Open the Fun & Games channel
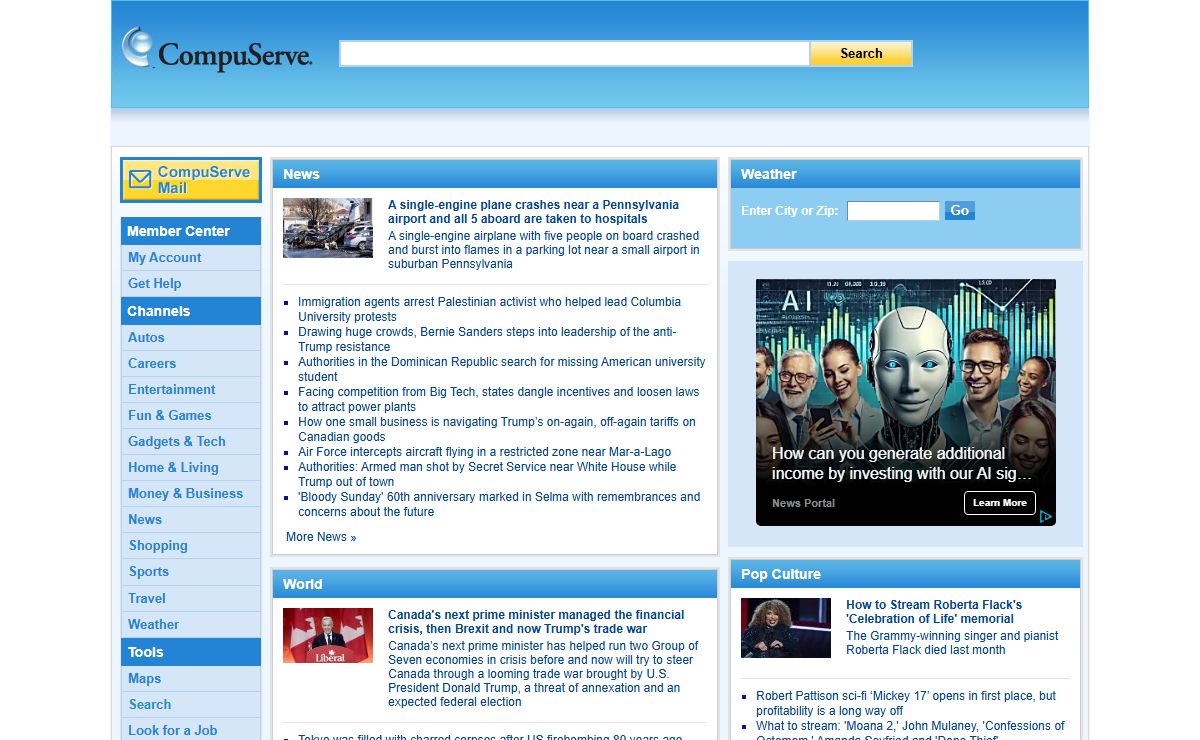The height and width of the screenshot is (740, 1200). pos(169,415)
